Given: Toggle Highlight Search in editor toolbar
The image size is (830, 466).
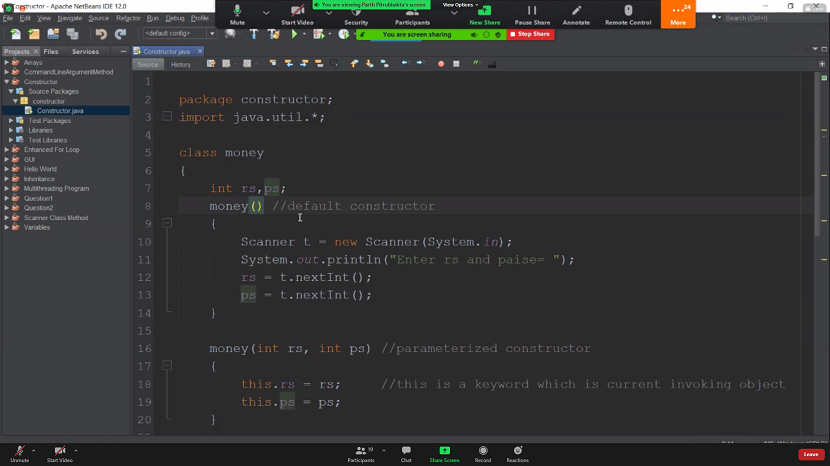Looking at the screenshot, I should pyautogui.click(x=319, y=64).
